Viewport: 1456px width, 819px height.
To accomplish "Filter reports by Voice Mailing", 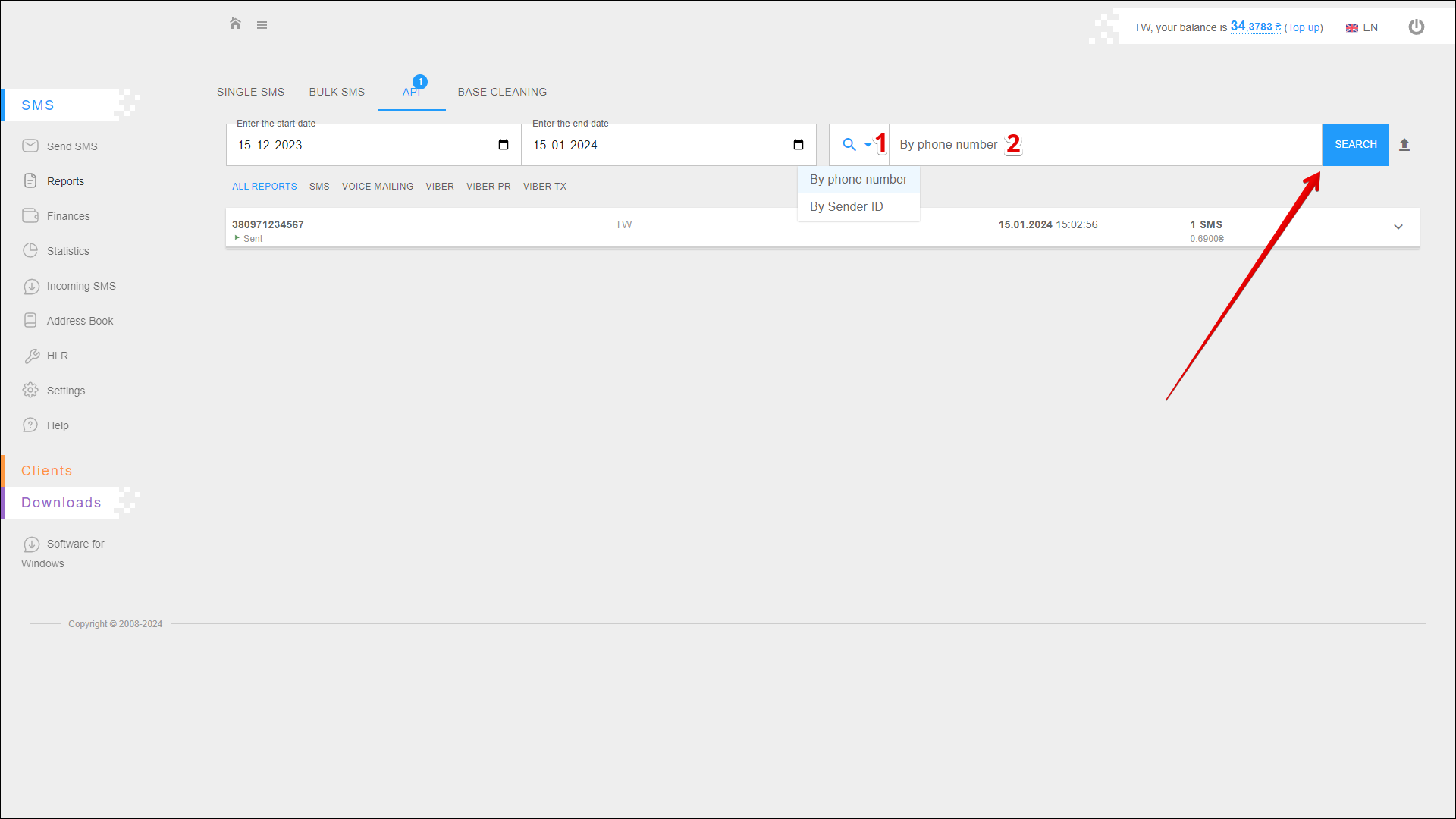I will pyautogui.click(x=378, y=187).
